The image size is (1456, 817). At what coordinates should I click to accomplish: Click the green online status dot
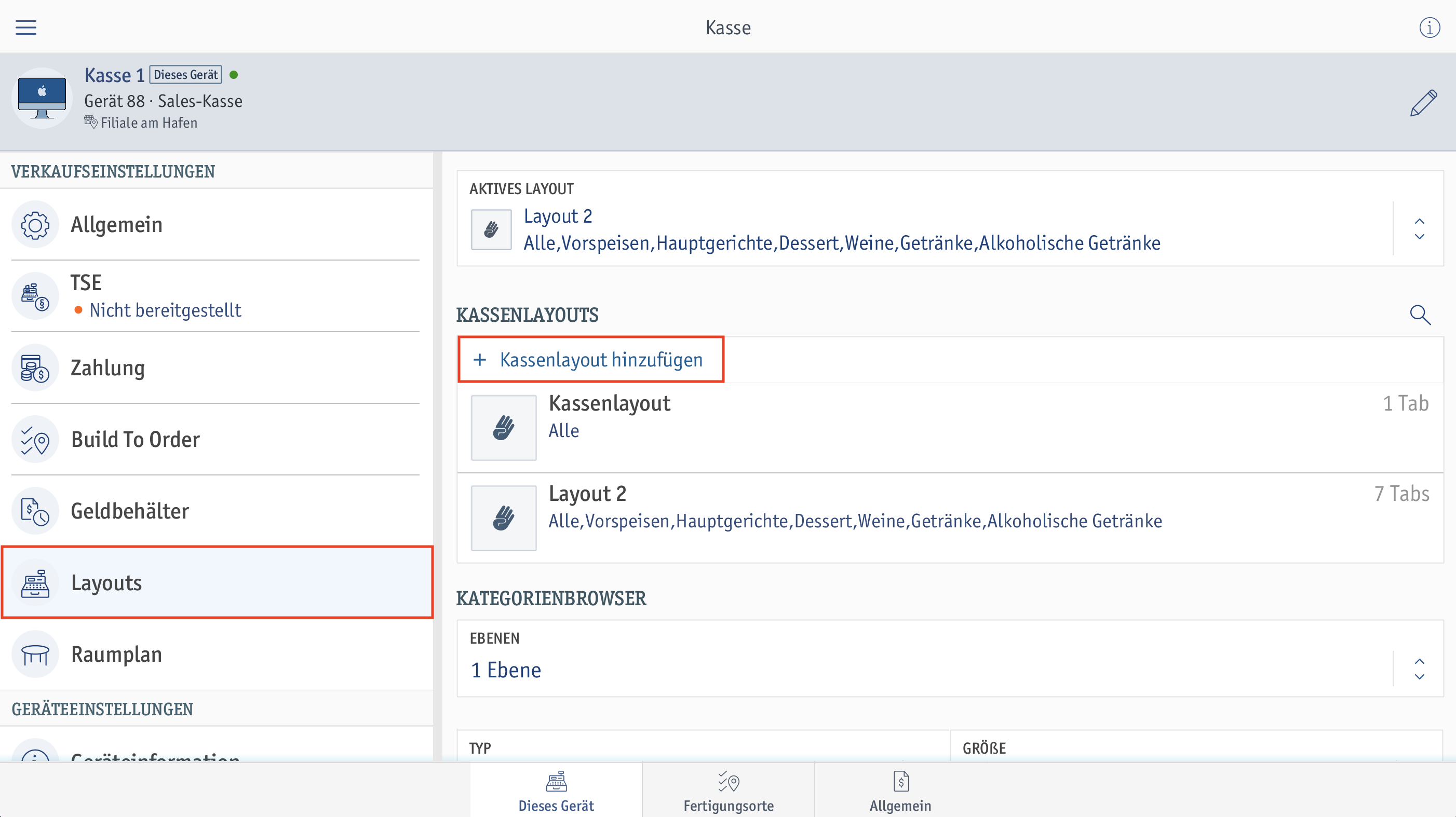tap(234, 75)
